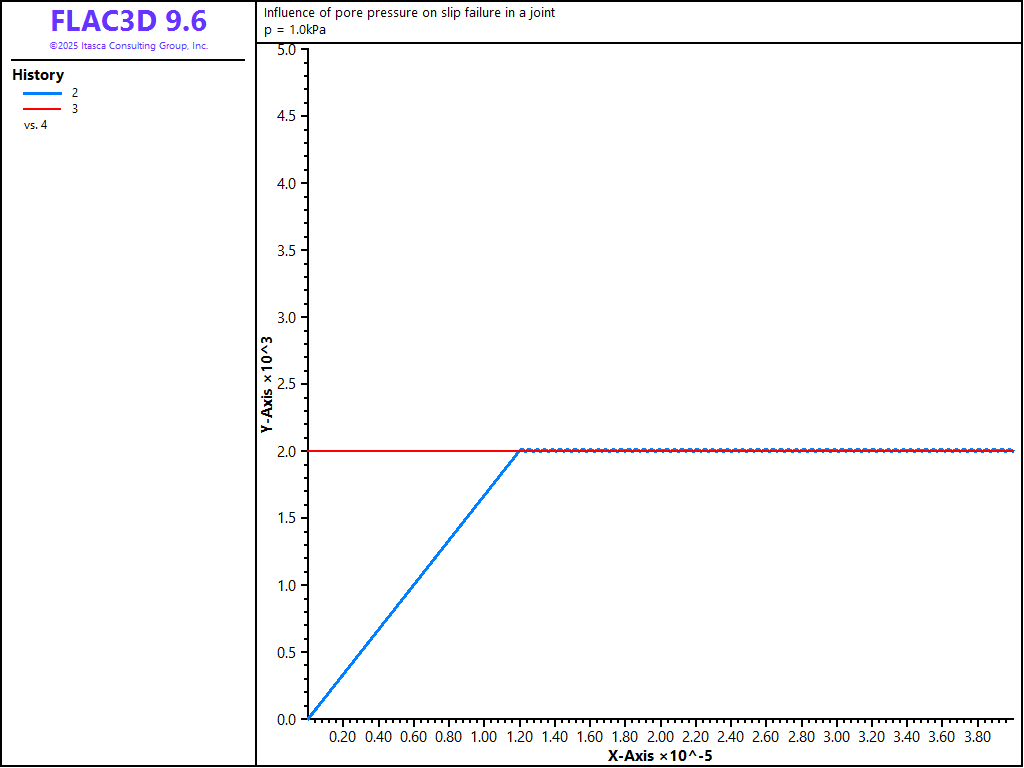Click the 5.0 tick on the Y axis
The width and height of the screenshot is (1024, 768).
coord(286,50)
